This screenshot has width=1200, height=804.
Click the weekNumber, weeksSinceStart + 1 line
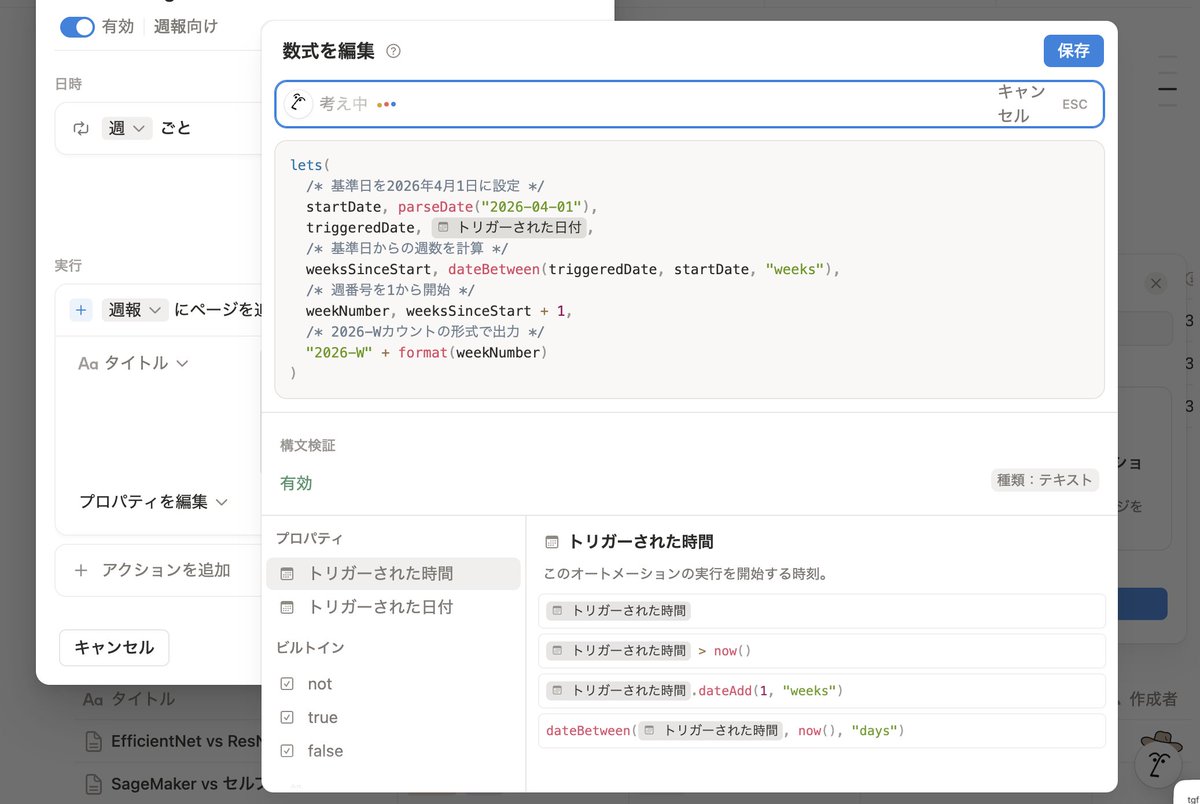tap(439, 311)
